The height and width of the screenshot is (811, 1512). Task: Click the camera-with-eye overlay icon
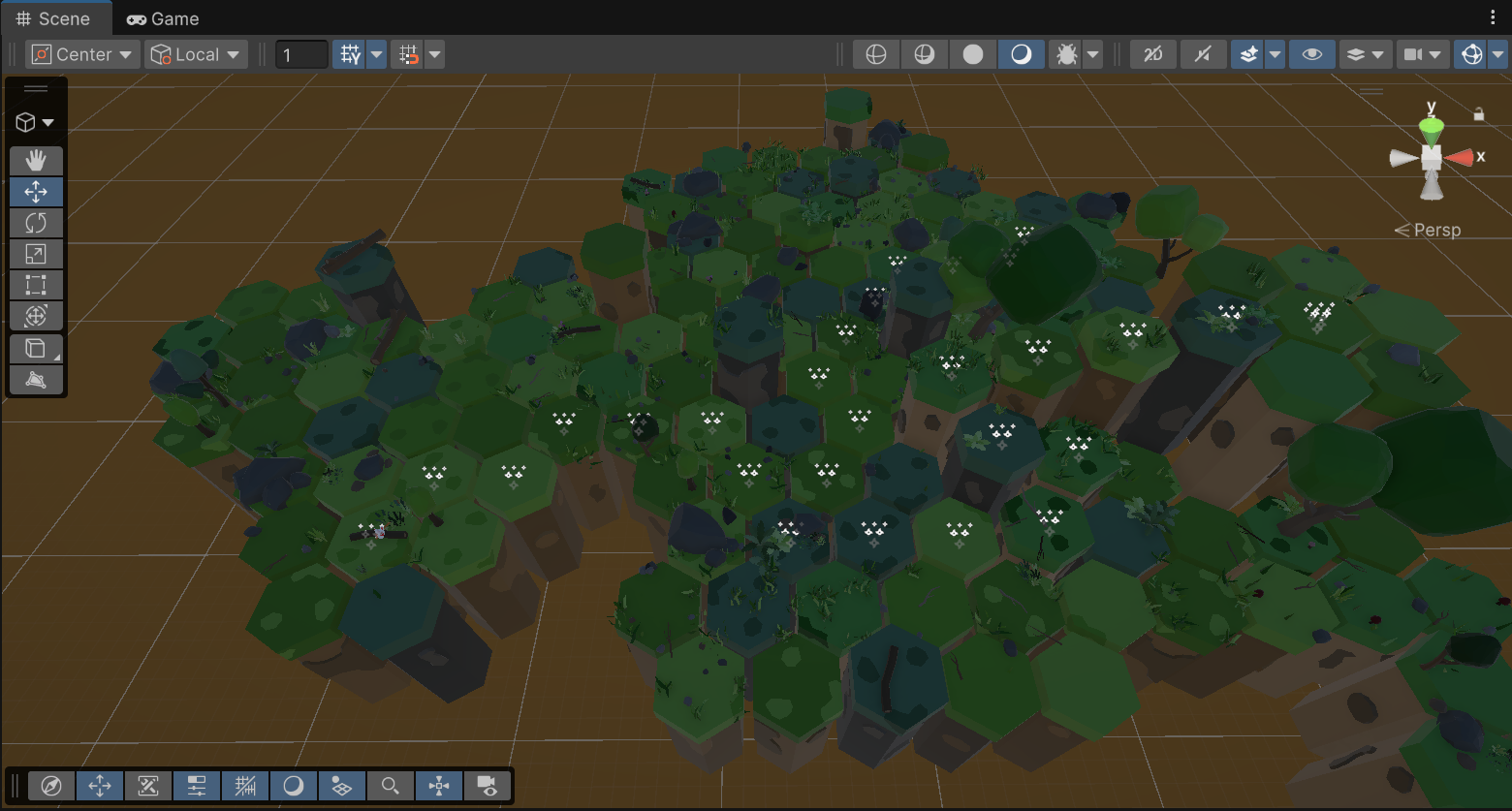point(488,786)
